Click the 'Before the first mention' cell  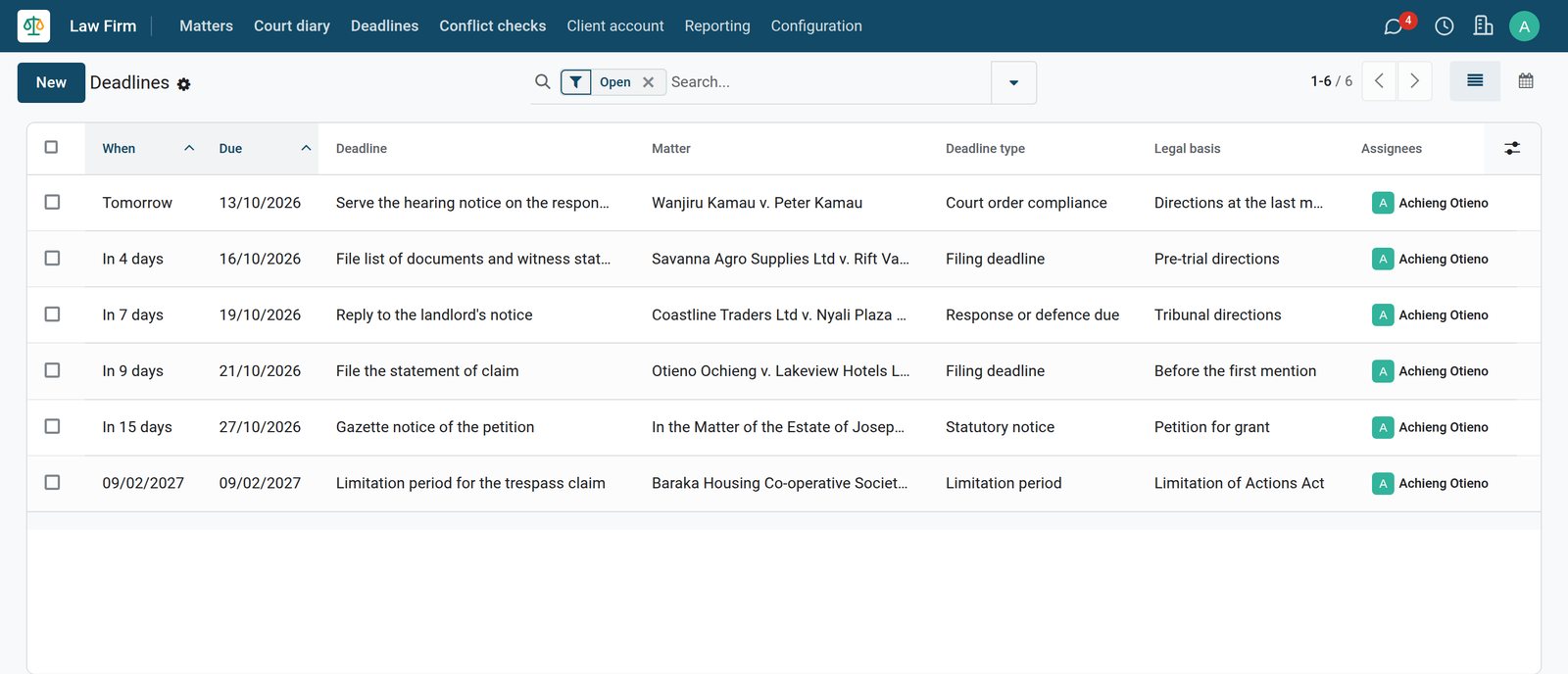tap(1235, 371)
